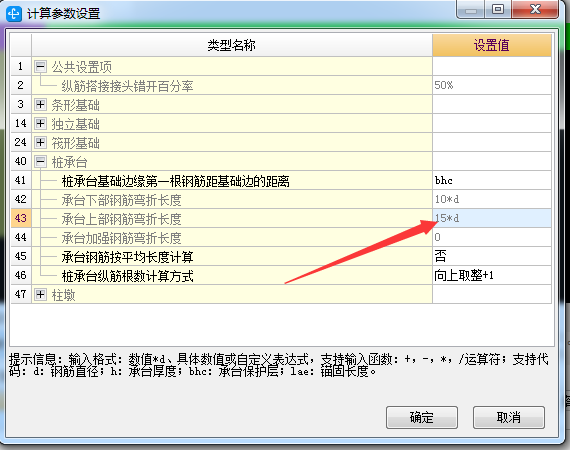Select the 公共设置项 label

81,67
